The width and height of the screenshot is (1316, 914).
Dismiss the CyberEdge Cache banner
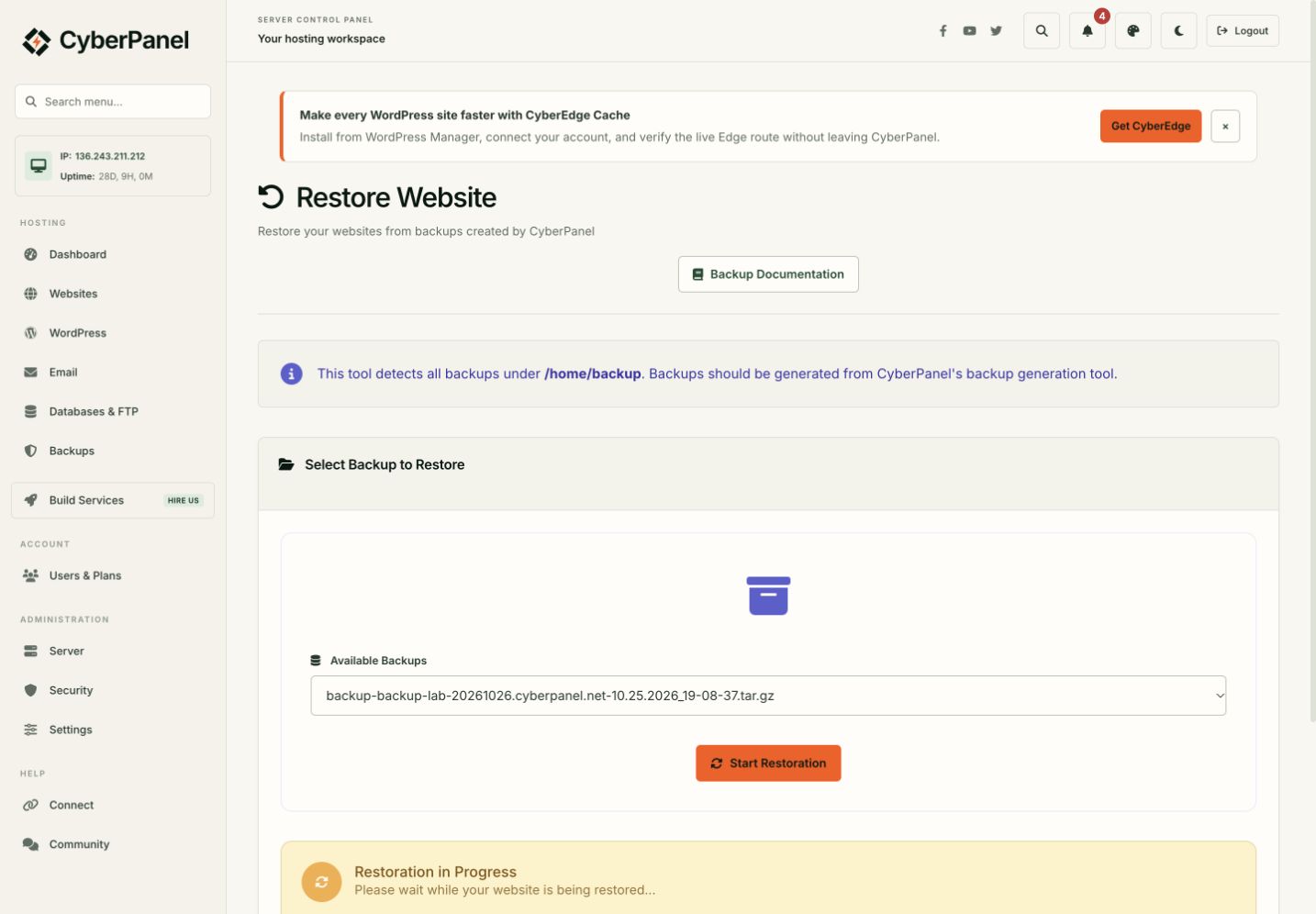(1224, 126)
